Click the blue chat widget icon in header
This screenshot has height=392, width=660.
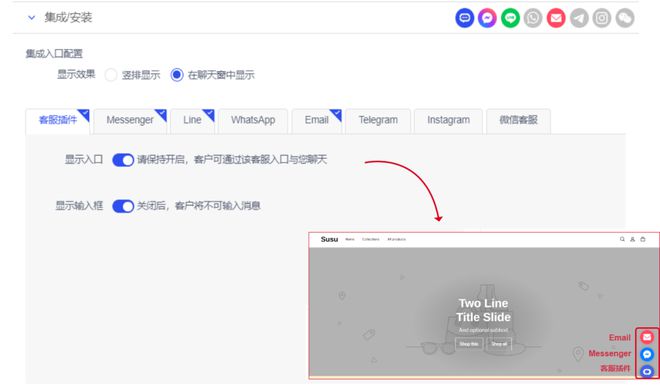click(465, 18)
